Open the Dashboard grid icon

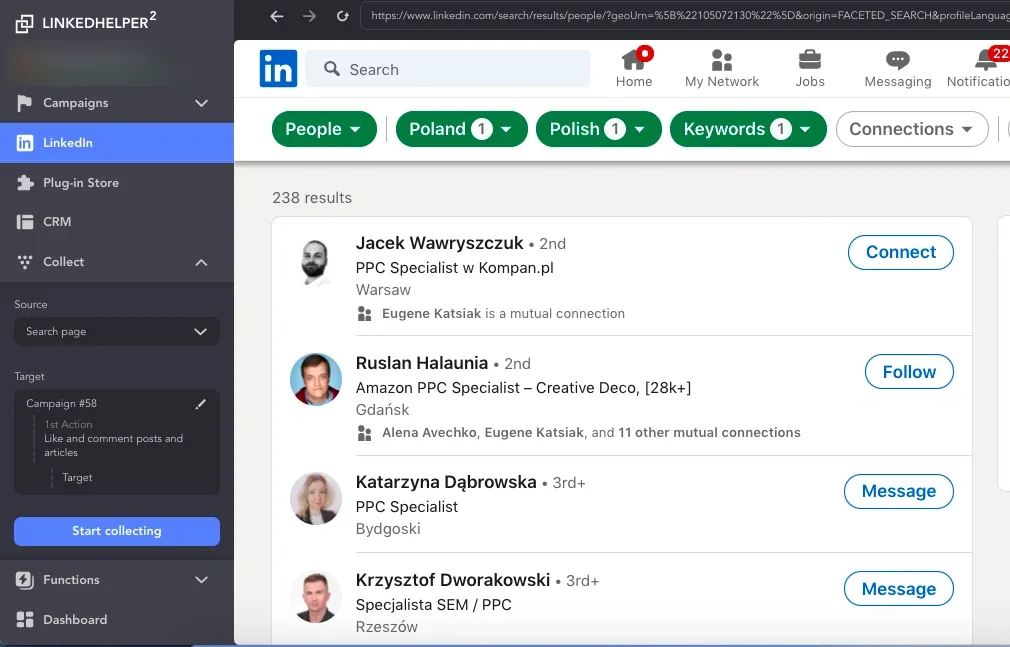24,620
